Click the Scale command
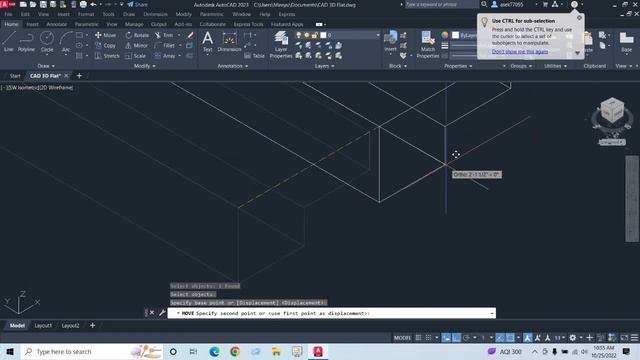640x360 pixels. pos(136,56)
